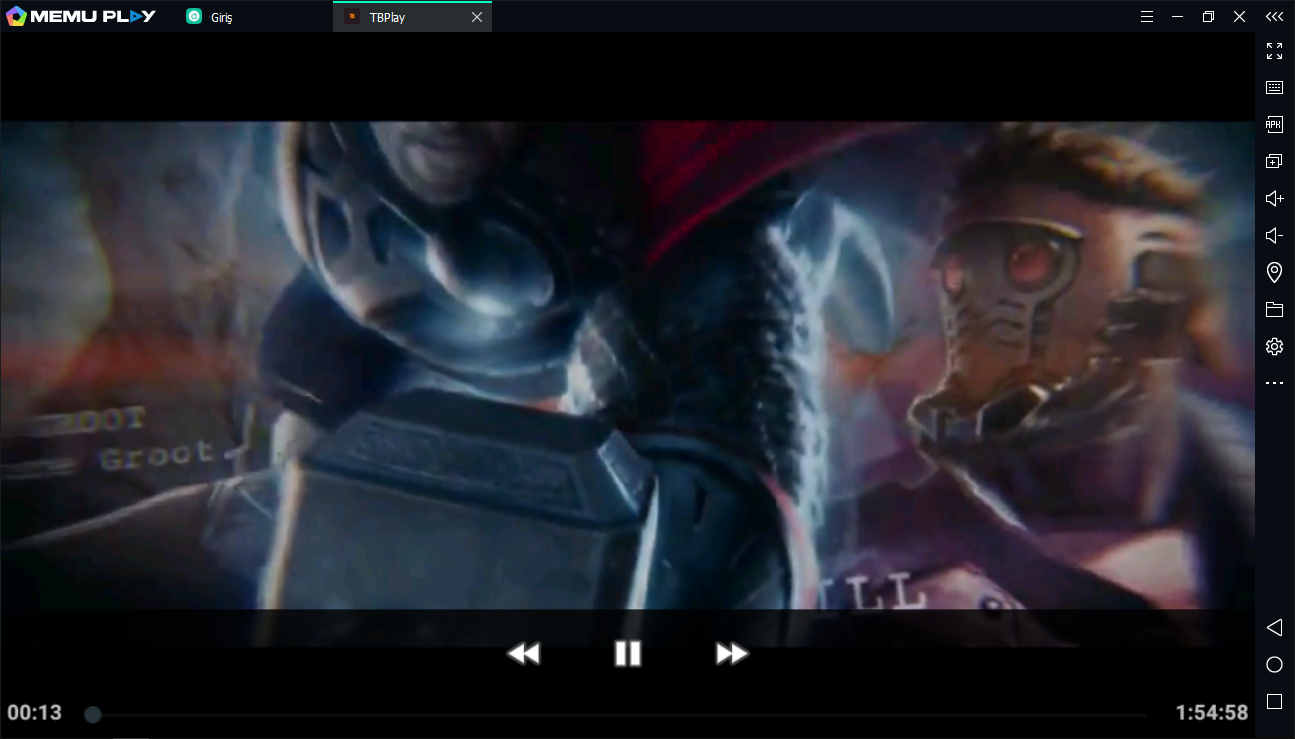Image resolution: width=1295 pixels, height=739 pixels.
Task: Switch to the Giriş tab
Action: pos(209,17)
